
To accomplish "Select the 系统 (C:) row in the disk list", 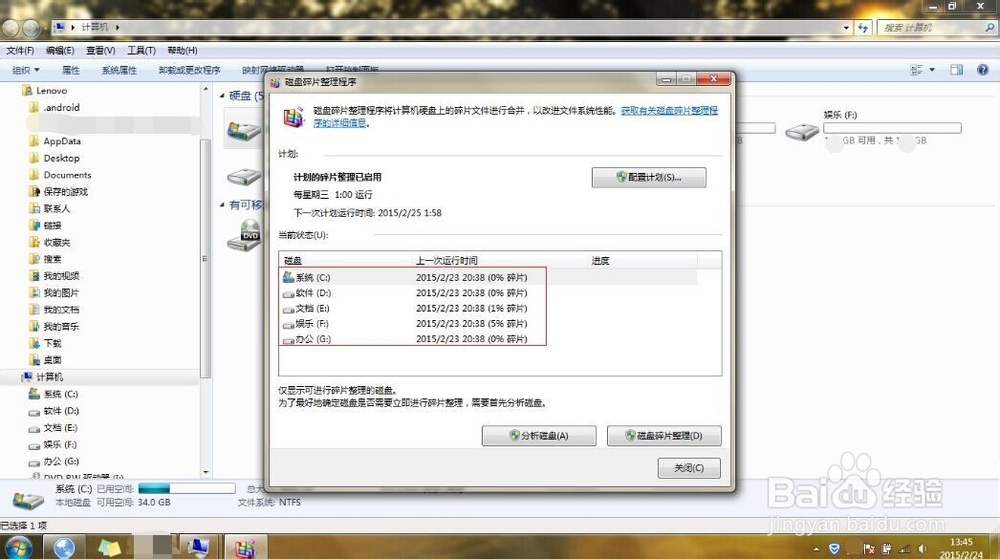I will [x=488, y=277].
